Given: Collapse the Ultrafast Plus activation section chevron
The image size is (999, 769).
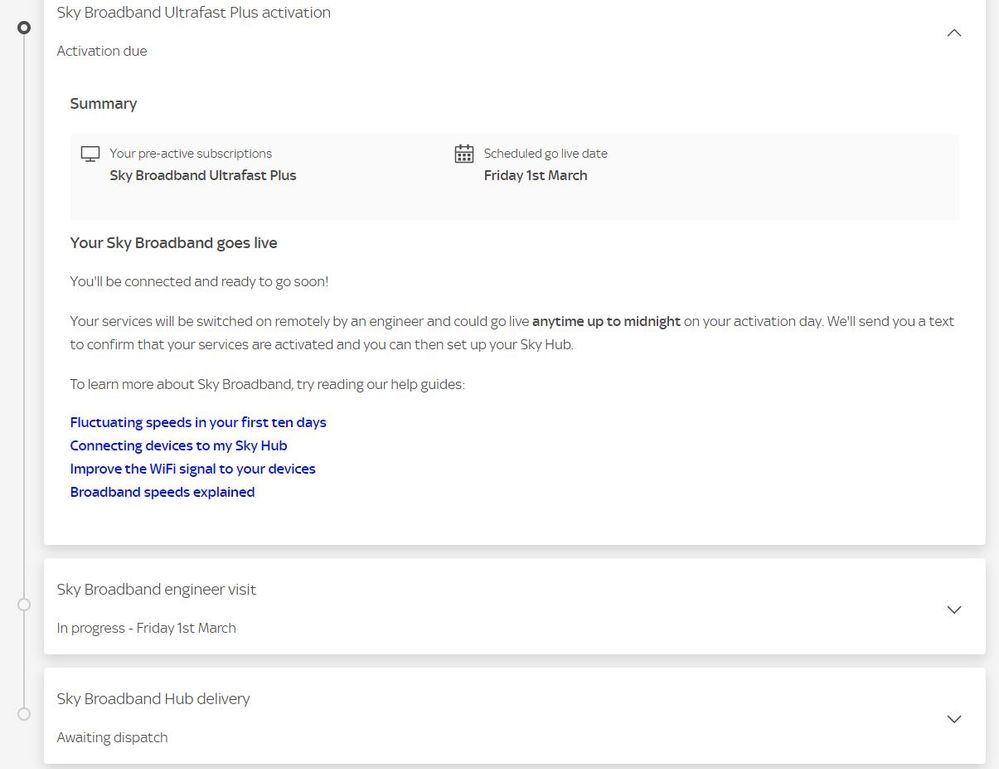Looking at the screenshot, I should pos(954,33).
